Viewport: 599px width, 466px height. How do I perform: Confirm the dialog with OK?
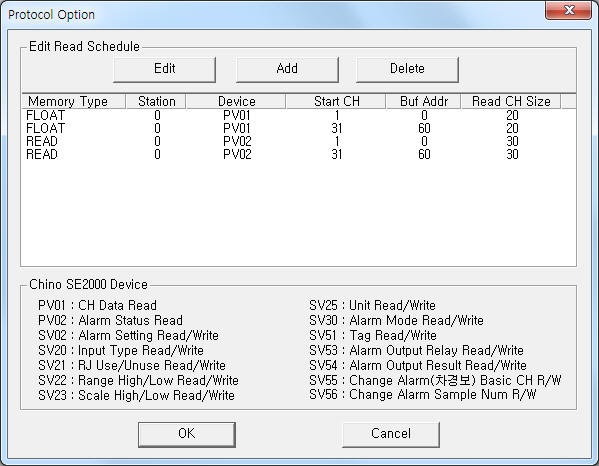187,434
